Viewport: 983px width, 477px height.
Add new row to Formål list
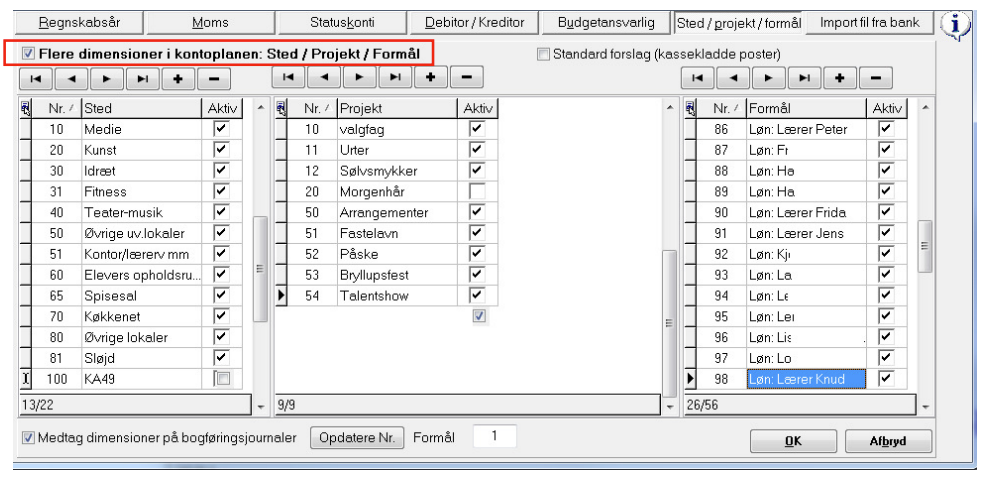(x=839, y=77)
